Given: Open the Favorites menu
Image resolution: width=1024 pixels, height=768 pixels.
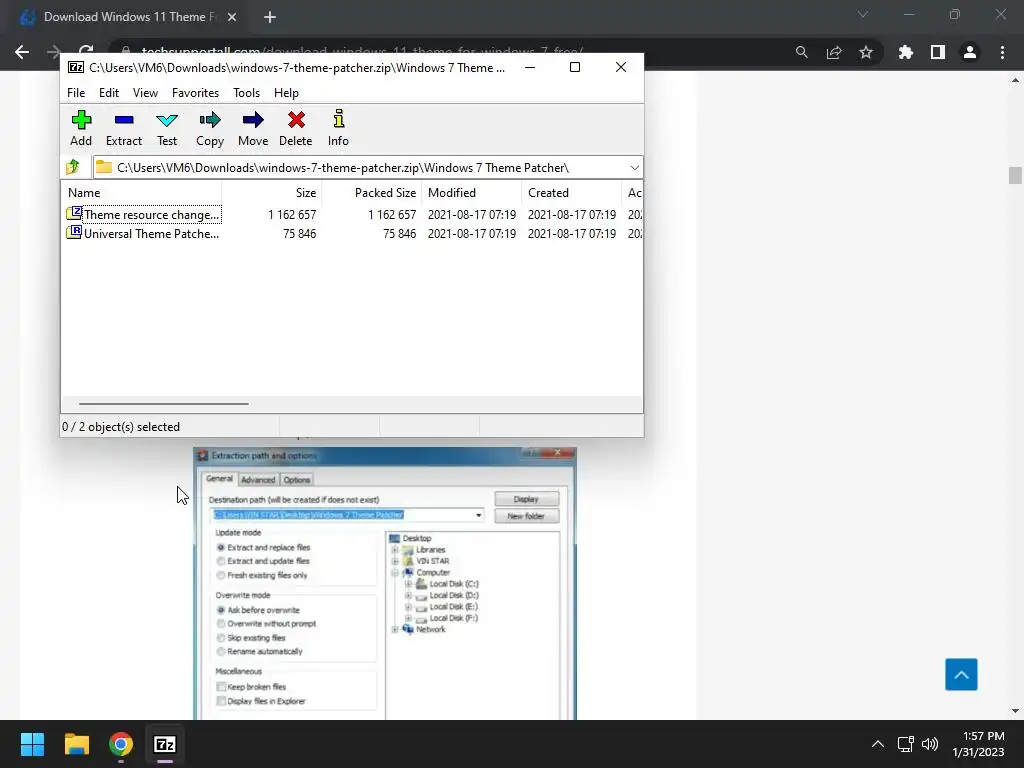Looking at the screenshot, I should point(195,93).
